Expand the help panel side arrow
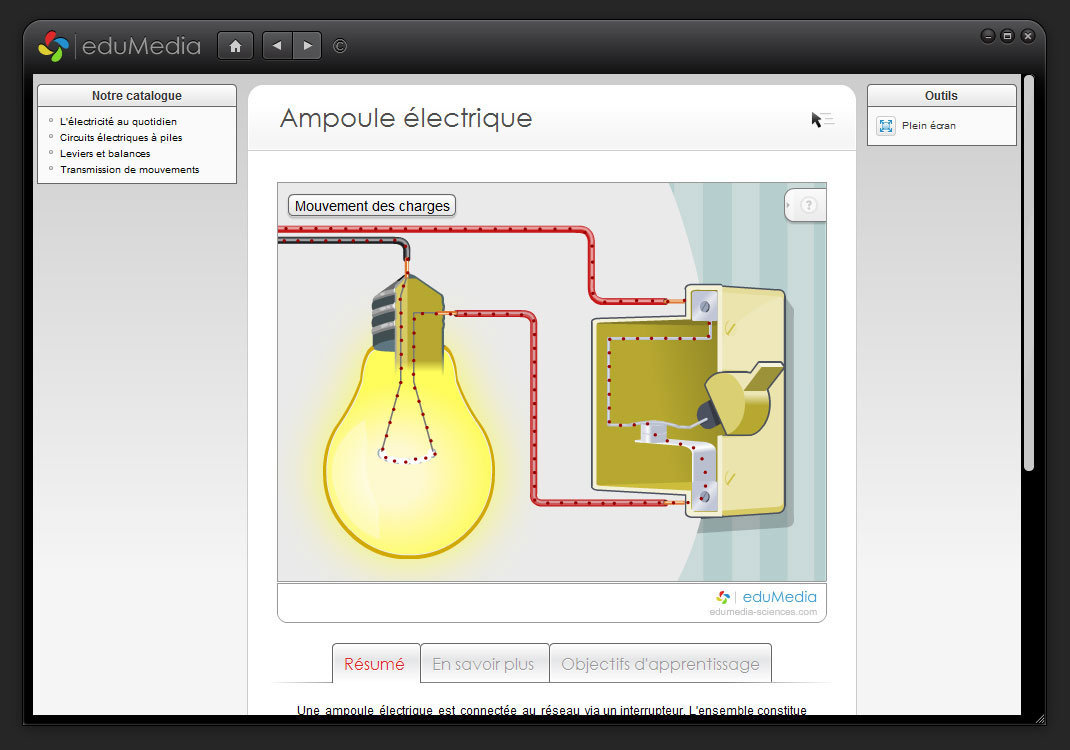Viewport: 1070px width, 750px height. click(788, 205)
